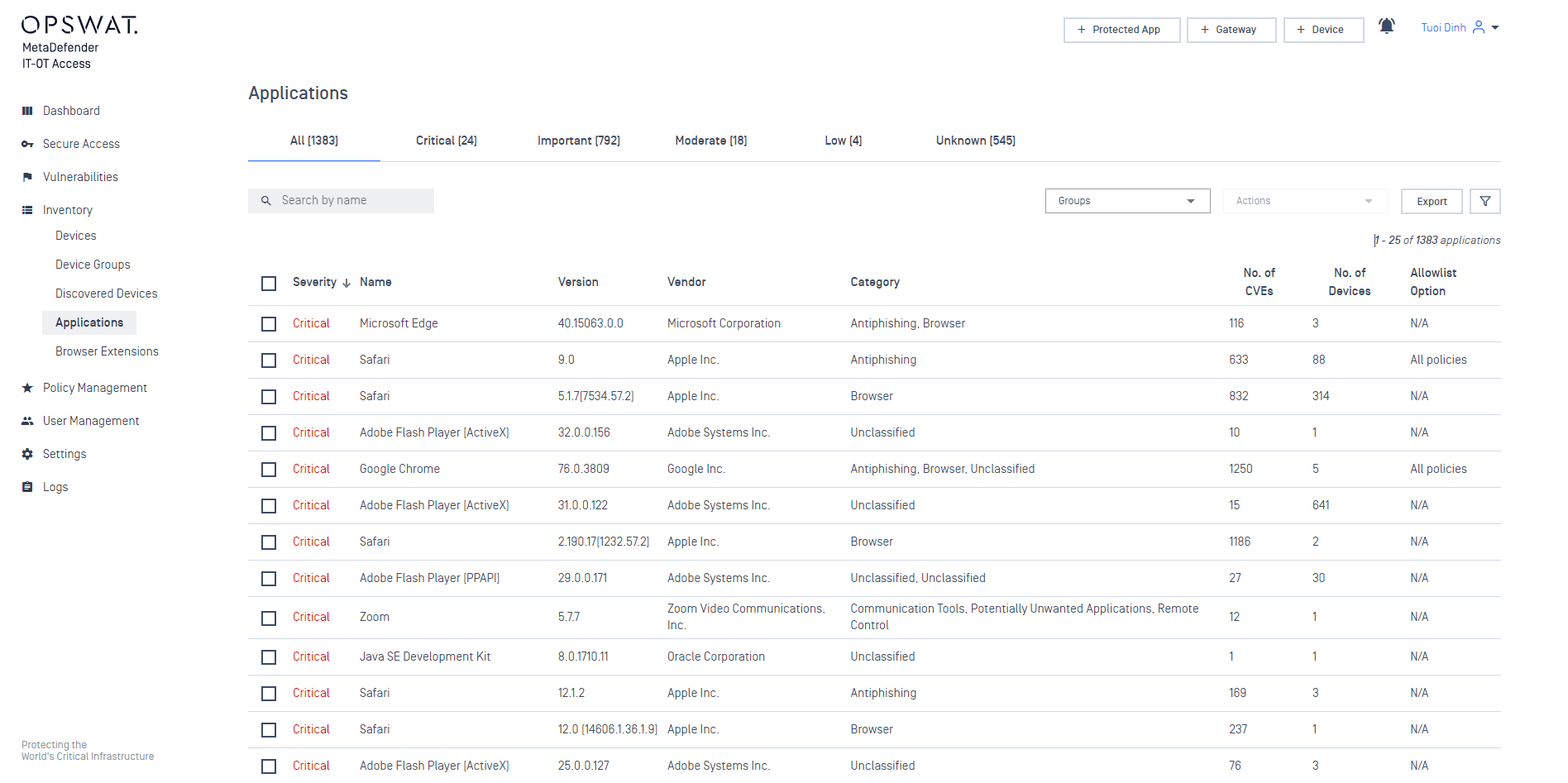Click the No. of CVEs column header

[x=1259, y=282]
